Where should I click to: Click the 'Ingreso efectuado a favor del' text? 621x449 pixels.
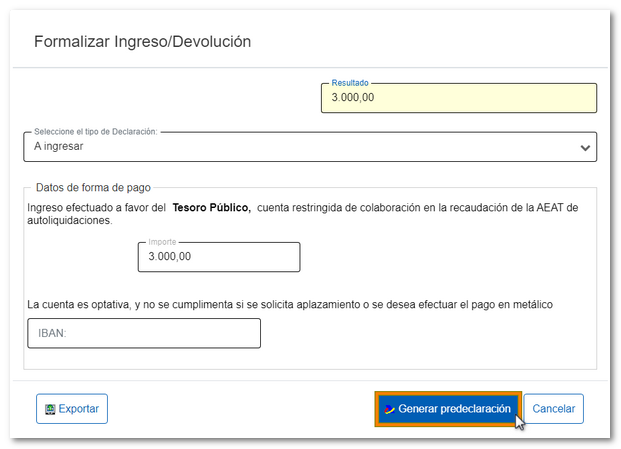pos(96,207)
